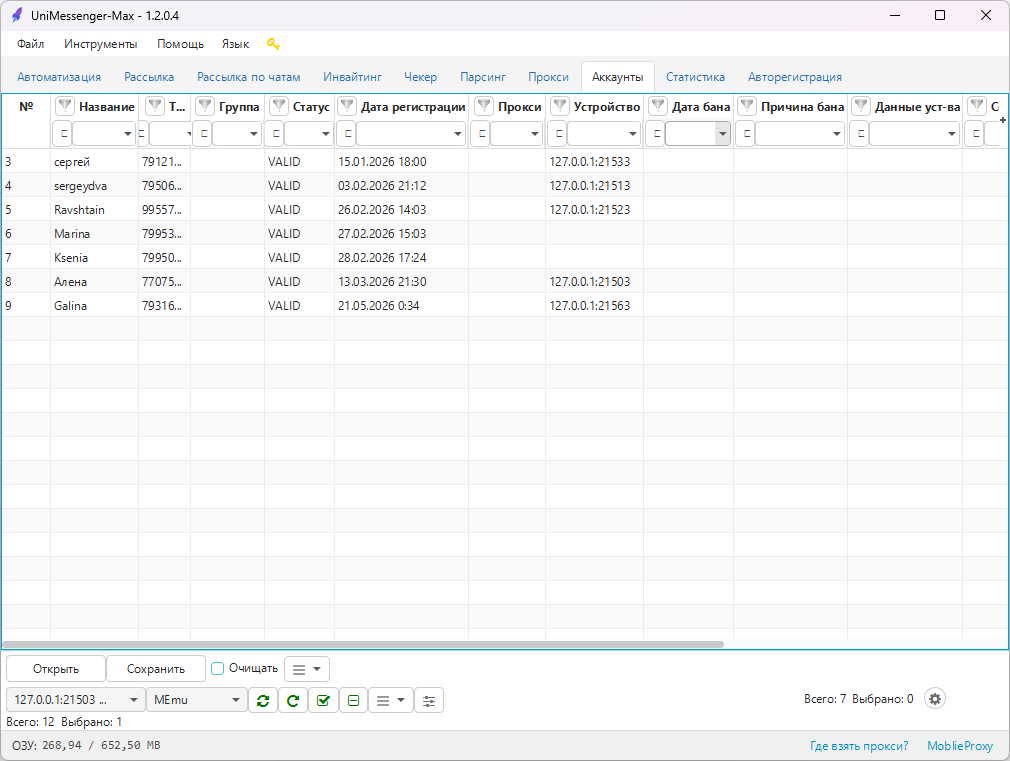Click the filter mode icon under Статус
1010x761 pixels.
[276, 134]
